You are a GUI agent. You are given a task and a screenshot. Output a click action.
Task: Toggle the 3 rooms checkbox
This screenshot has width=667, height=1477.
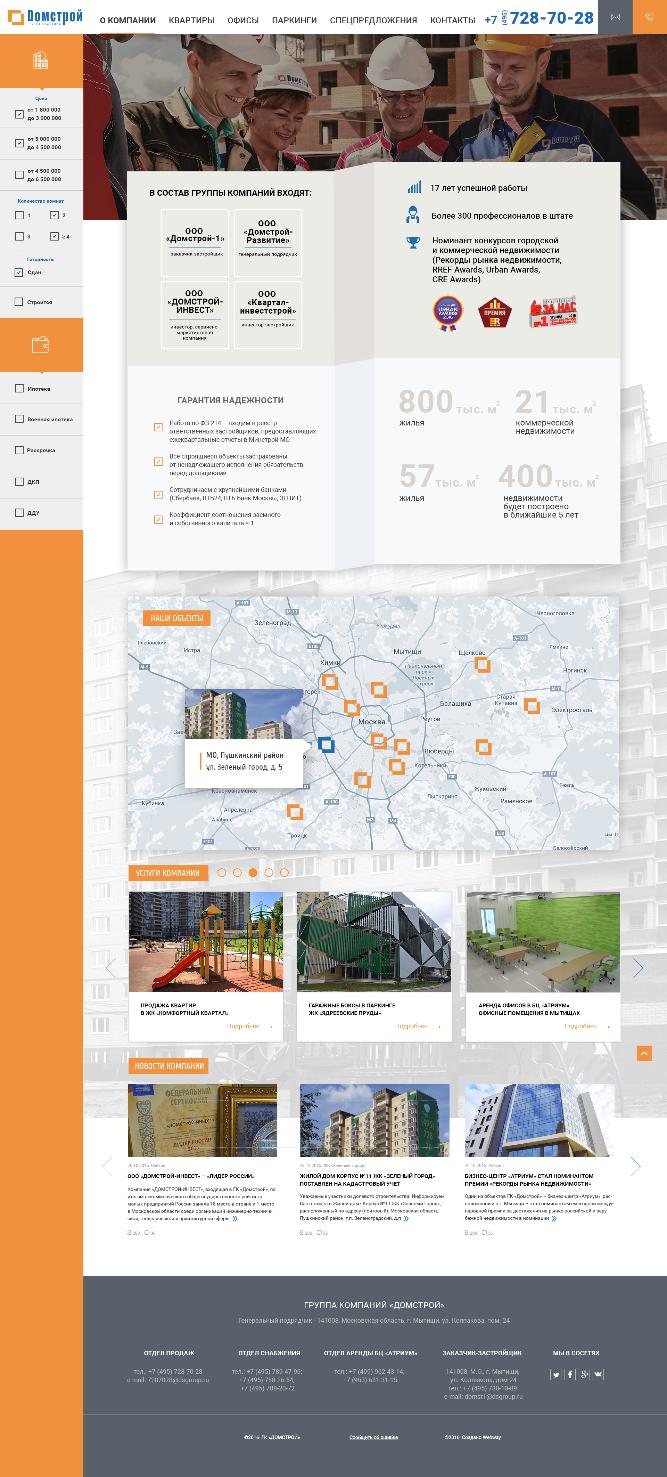[20, 236]
